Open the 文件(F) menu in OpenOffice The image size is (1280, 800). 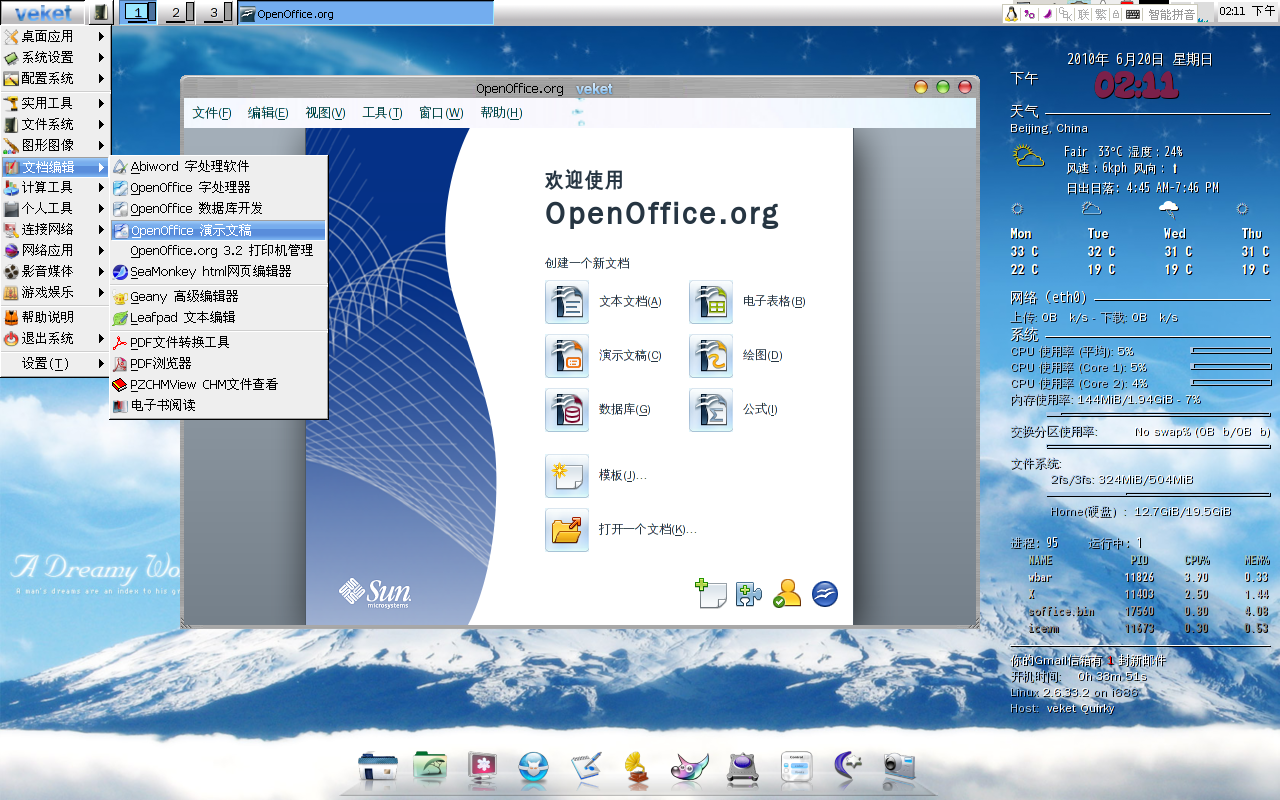coord(212,113)
